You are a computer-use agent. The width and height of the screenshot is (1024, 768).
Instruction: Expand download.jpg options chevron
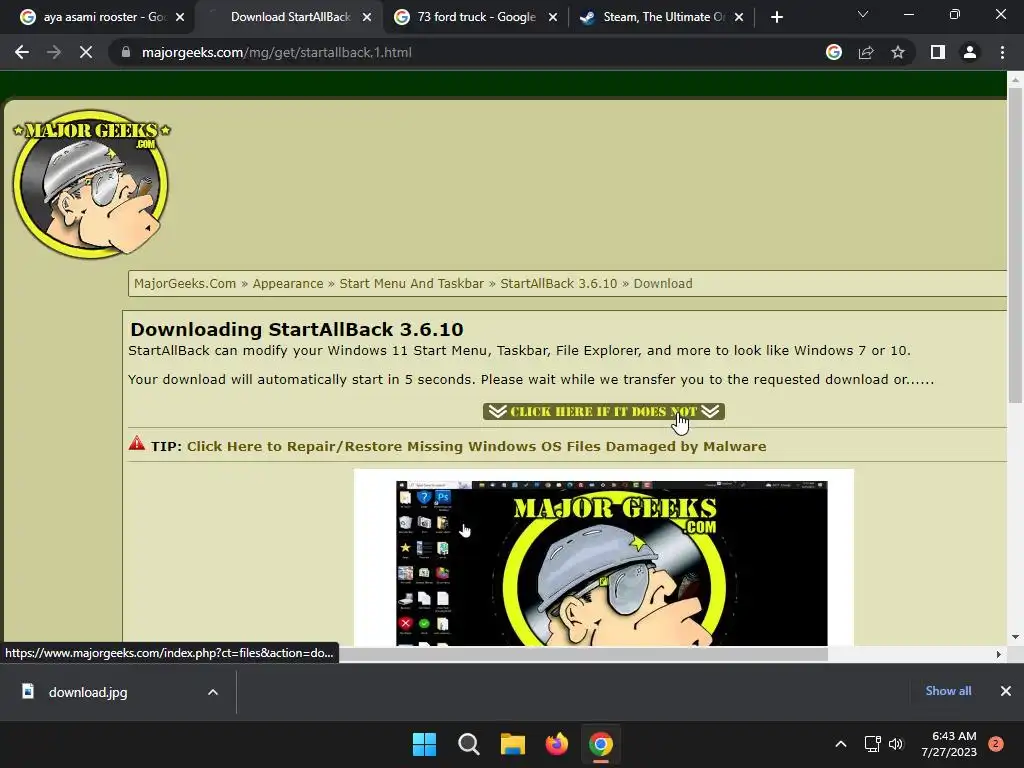coord(213,692)
